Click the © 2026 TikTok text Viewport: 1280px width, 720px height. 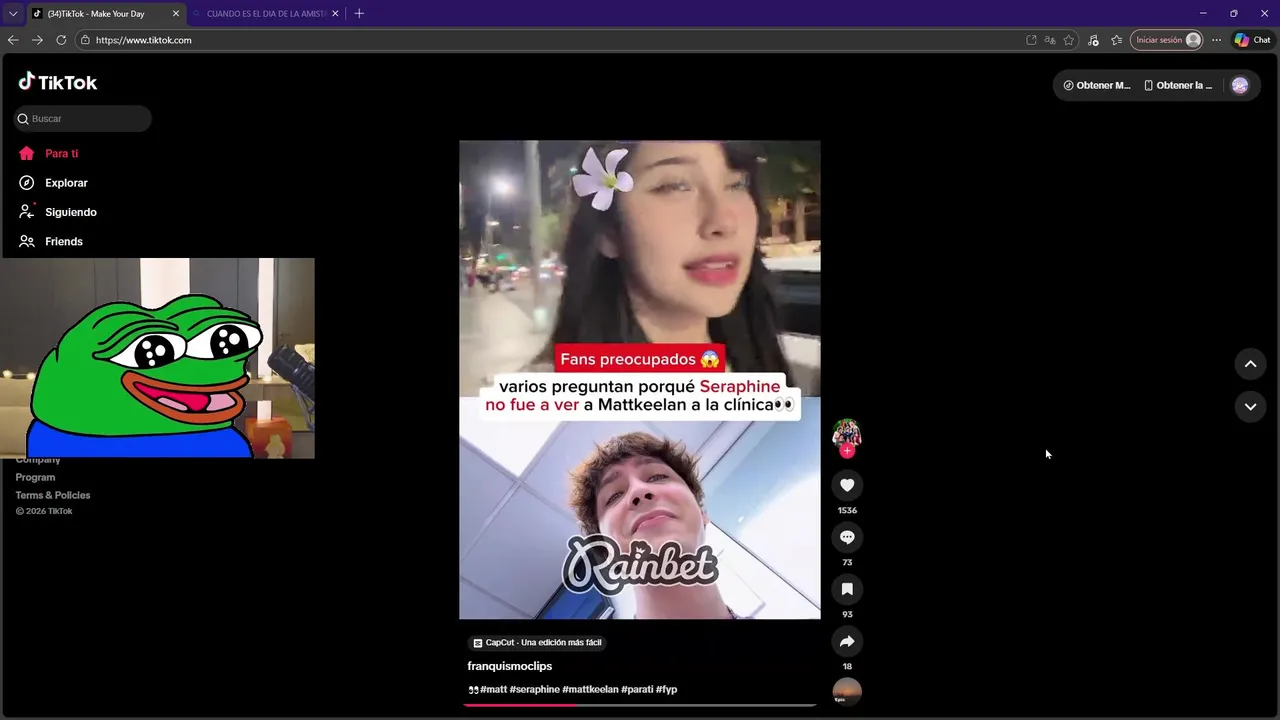44,511
